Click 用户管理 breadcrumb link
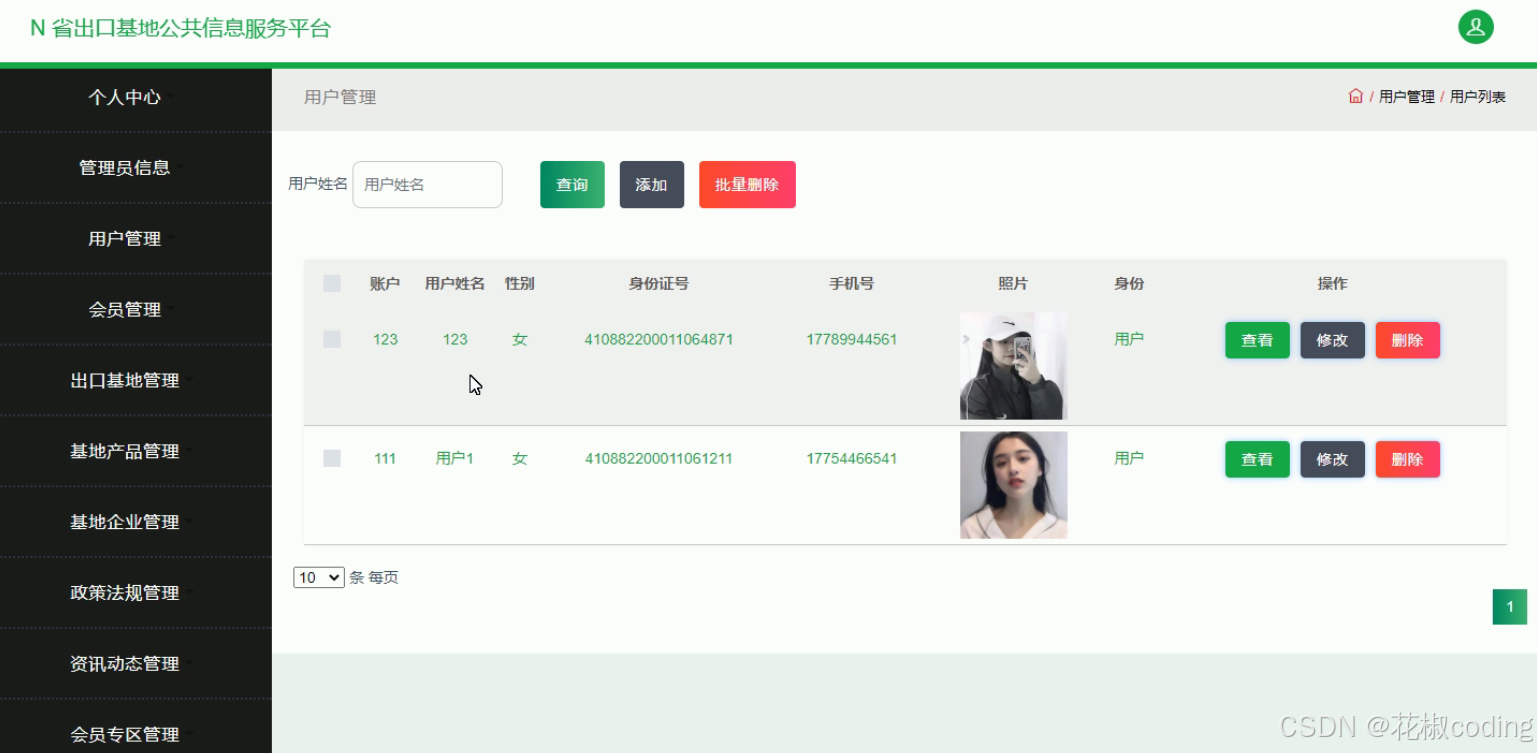1537x753 pixels. click(1406, 97)
